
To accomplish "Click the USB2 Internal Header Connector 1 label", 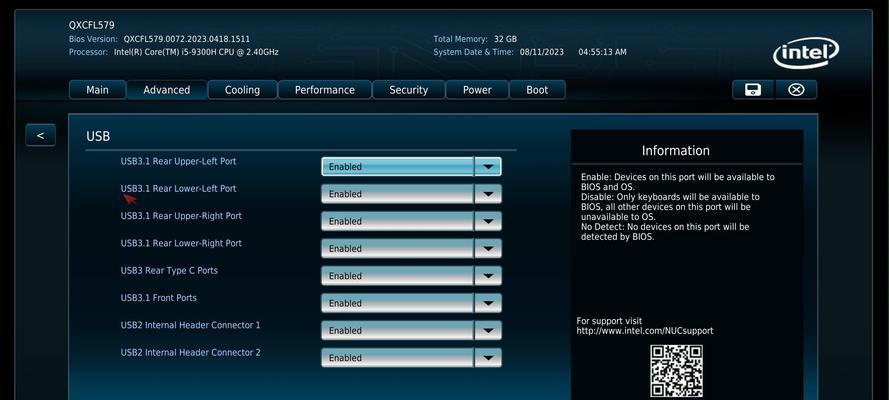I will [190, 325].
